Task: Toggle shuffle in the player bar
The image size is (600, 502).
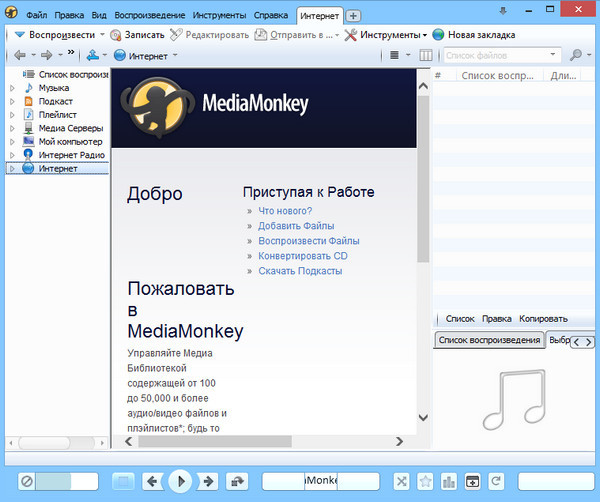Action: (x=402, y=481)
